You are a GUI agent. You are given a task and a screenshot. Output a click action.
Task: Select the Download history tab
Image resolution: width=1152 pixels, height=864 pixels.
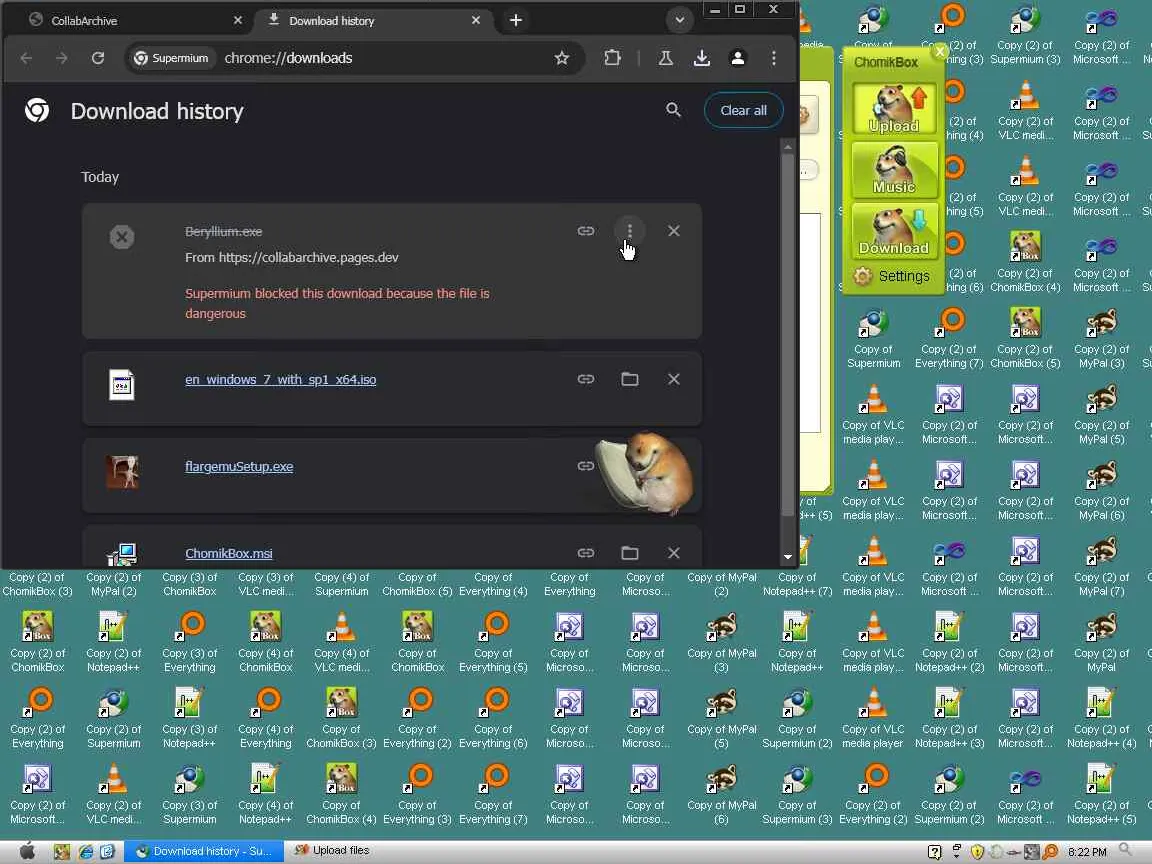pyautogui.click(x=371, y=21)
